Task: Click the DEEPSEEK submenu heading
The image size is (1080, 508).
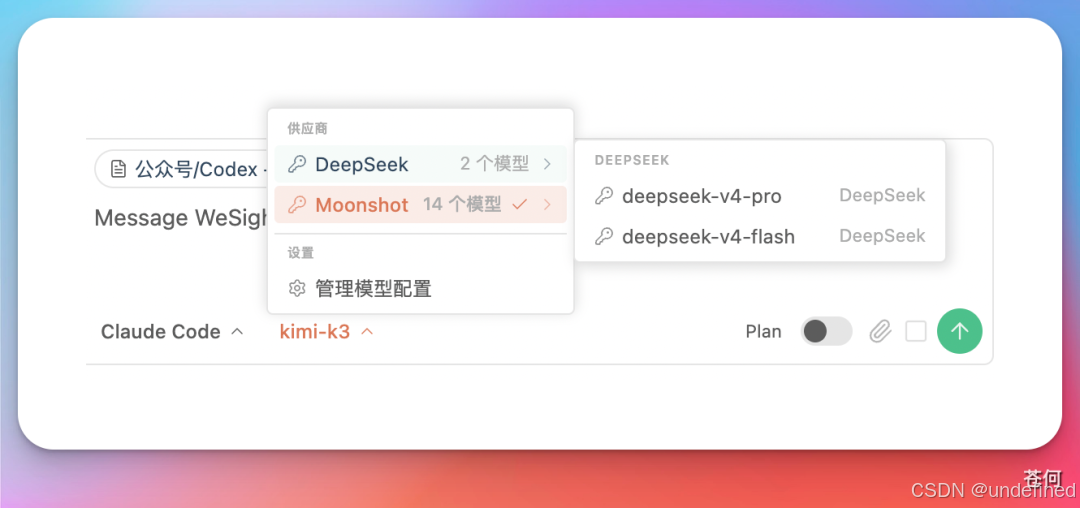Action: [x=632, y=160]
